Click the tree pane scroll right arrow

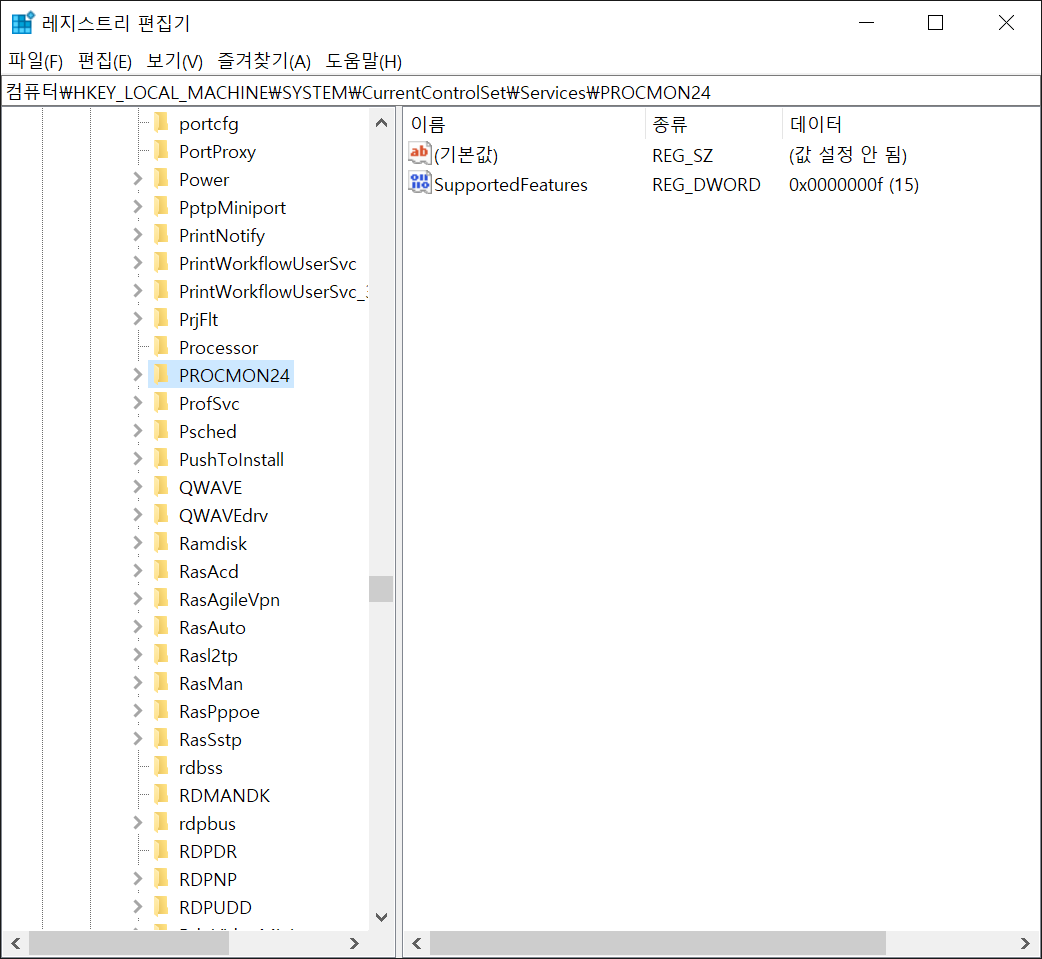click(354, 943)
